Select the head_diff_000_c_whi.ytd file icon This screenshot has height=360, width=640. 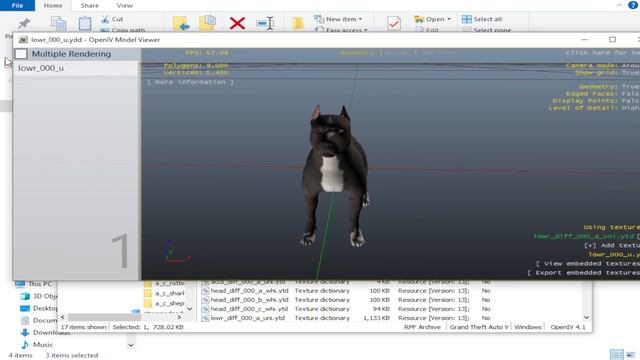pyautogui.click(x=205, y=309)
